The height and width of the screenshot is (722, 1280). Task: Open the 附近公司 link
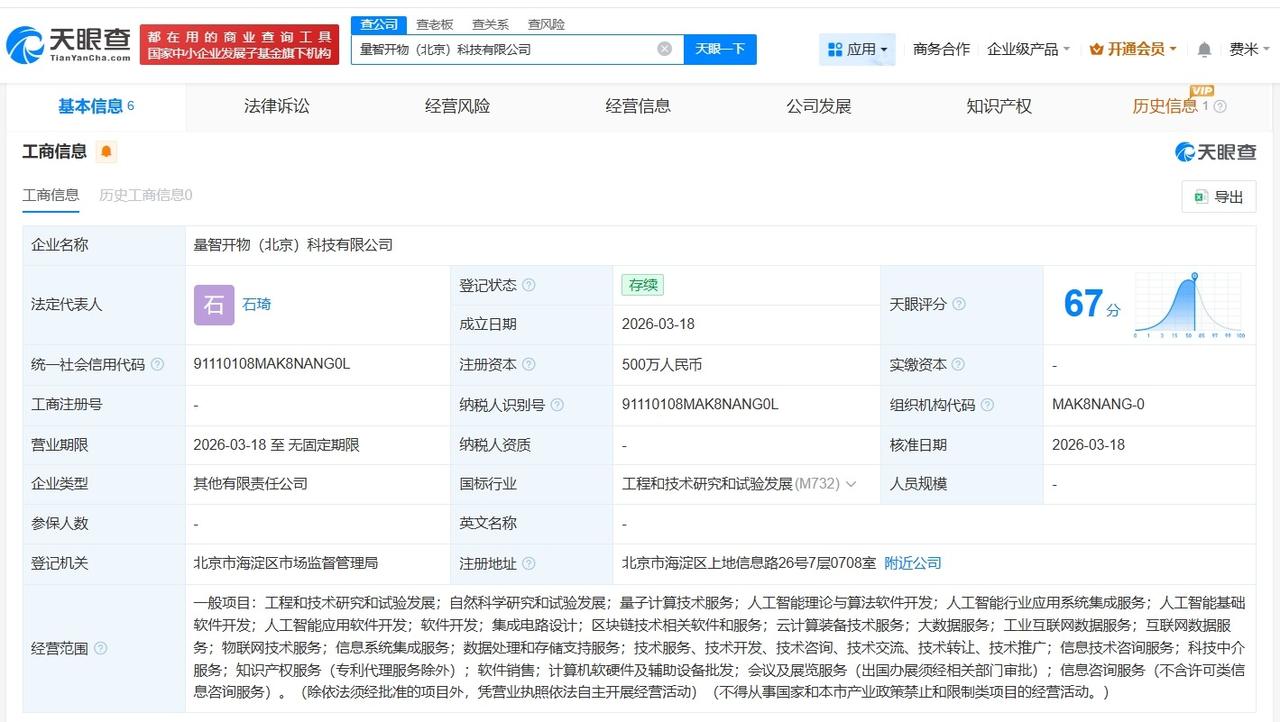pyautogui.click(x=913, y=563)
